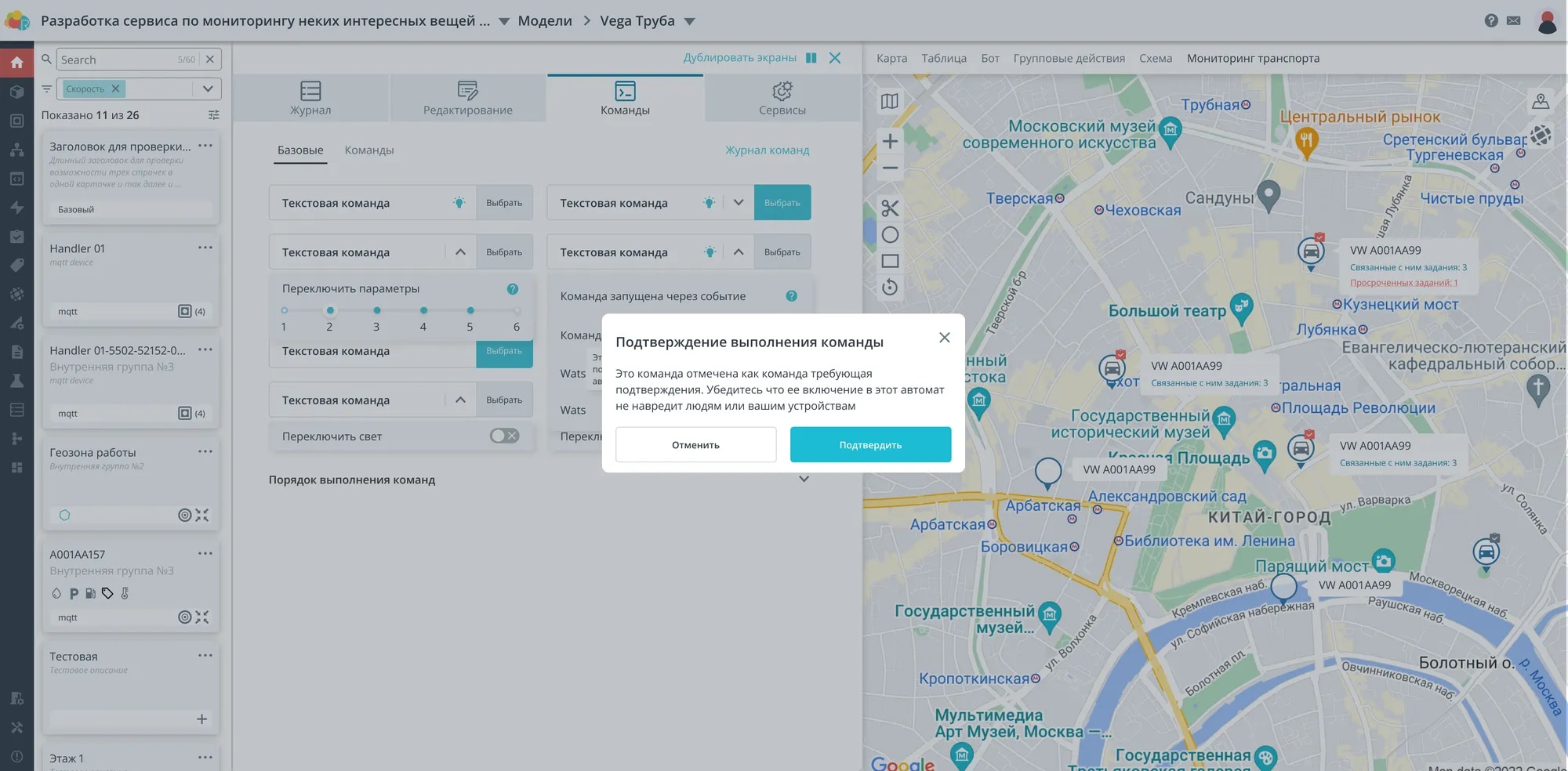The height and width of the screenshot is (771, 1568).
Task: Open the help question mark icon in header
Action: point(1490,20)
